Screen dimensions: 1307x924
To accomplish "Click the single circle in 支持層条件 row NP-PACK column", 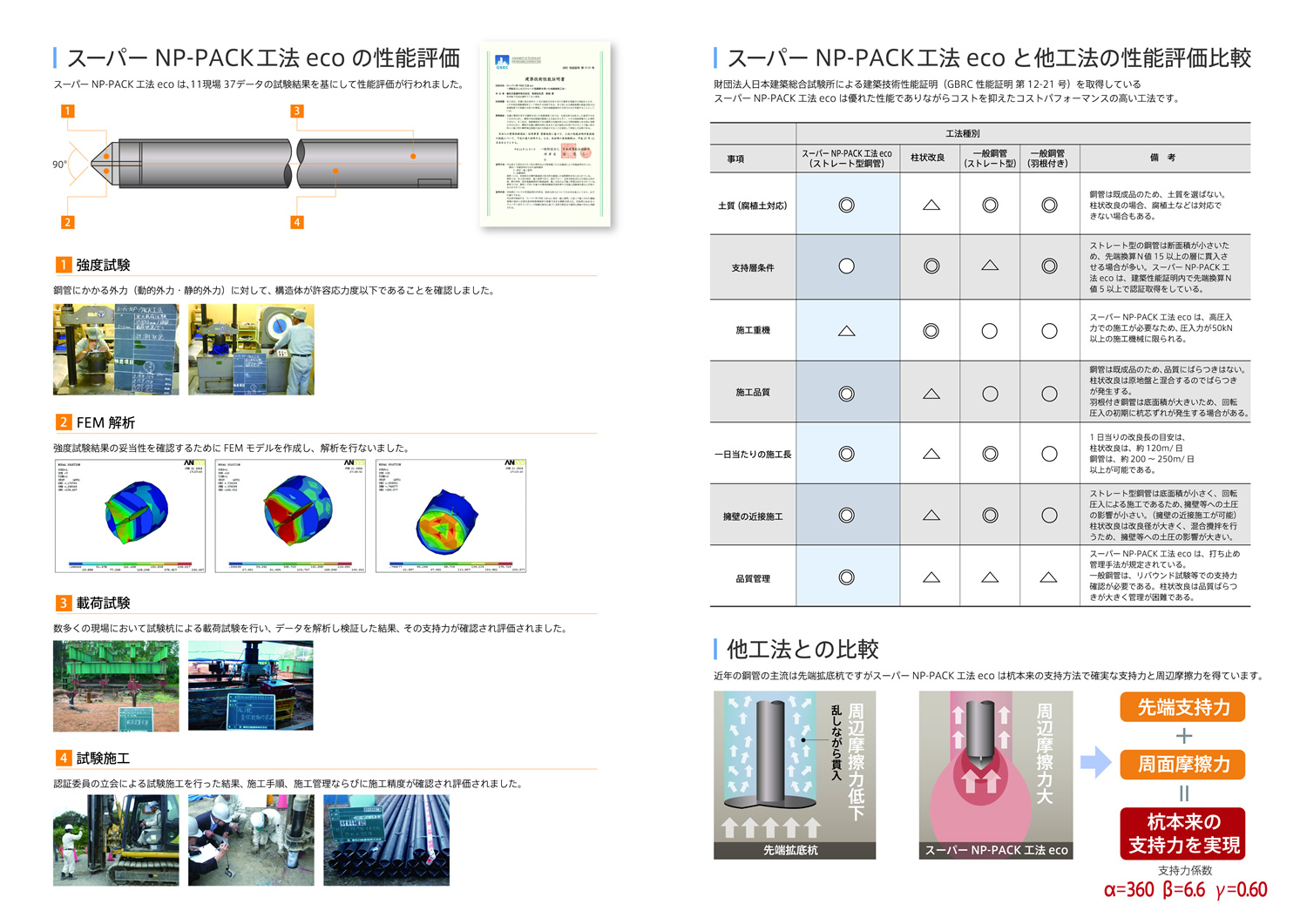I will (x=846, y=266).
